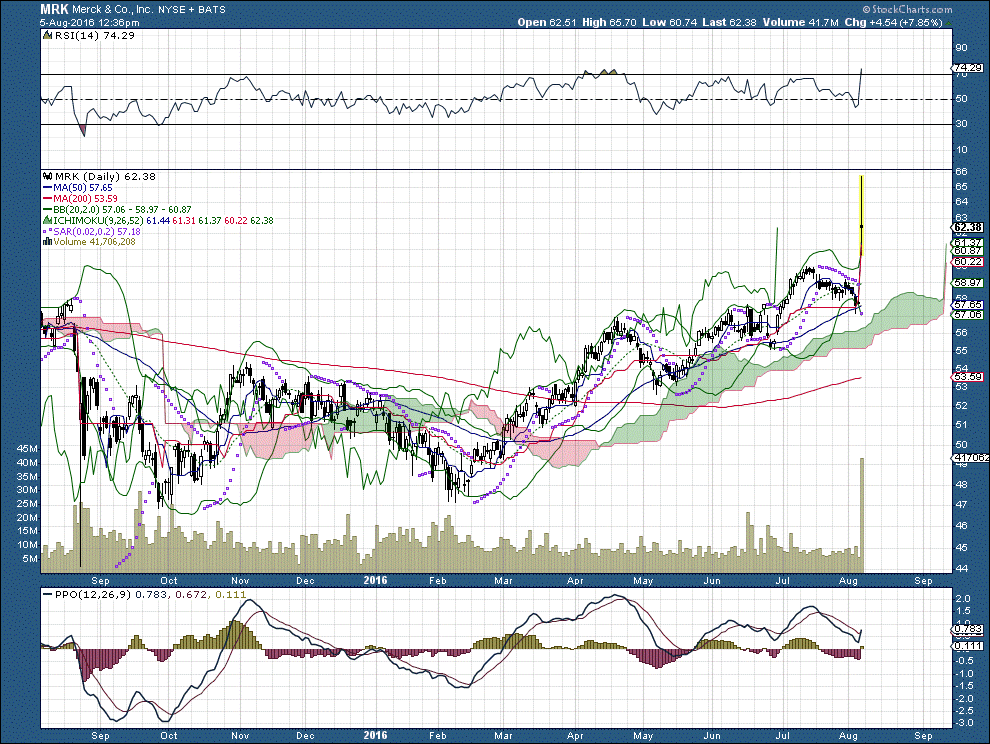The width and height of the screenshot is (990, 744).
Task: Click the High 65.70 header value
Action: coord(609,22)
